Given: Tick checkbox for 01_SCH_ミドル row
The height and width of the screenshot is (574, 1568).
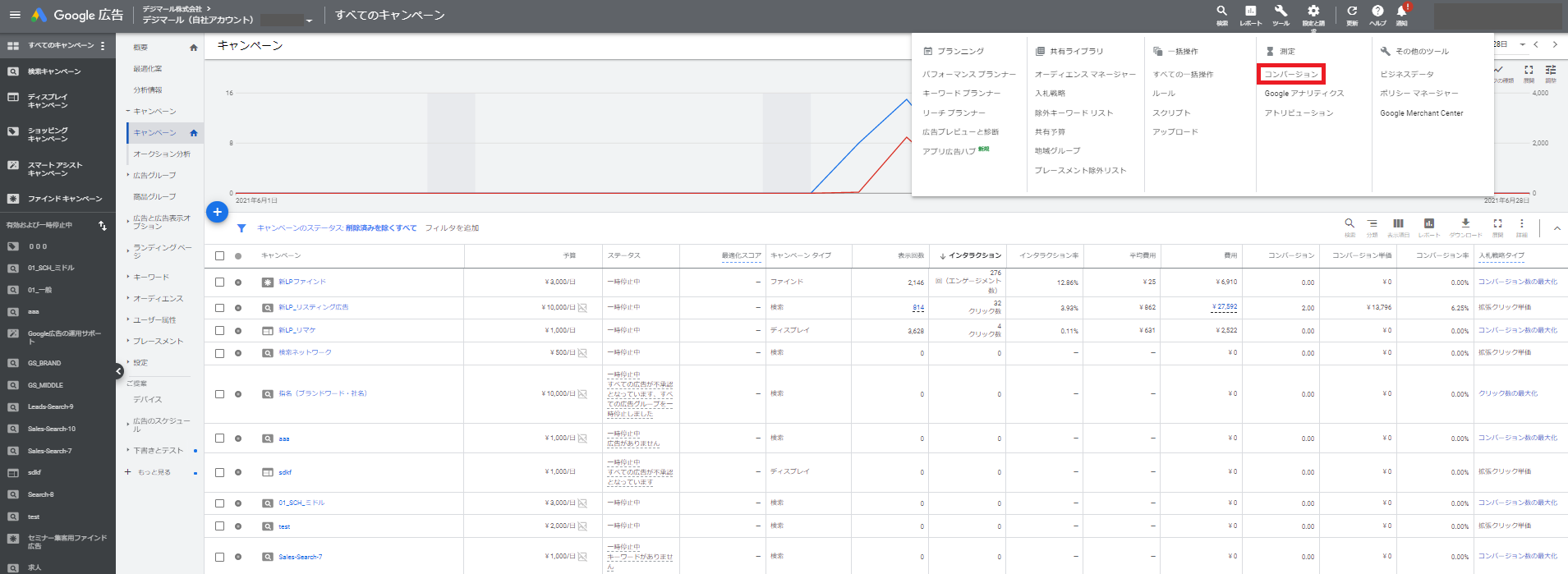Looking at the screenshot, I should point(219,503).
